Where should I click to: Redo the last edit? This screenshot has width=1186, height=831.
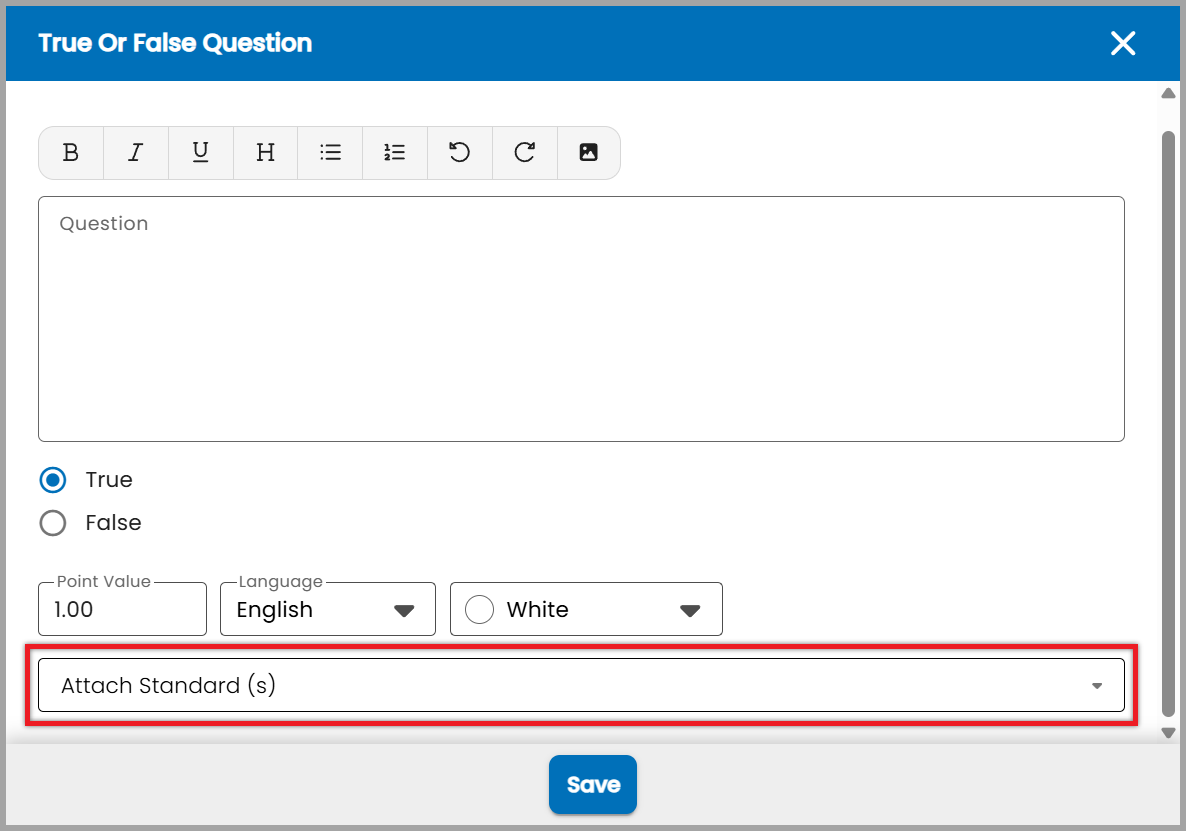[x=525, y=153]
